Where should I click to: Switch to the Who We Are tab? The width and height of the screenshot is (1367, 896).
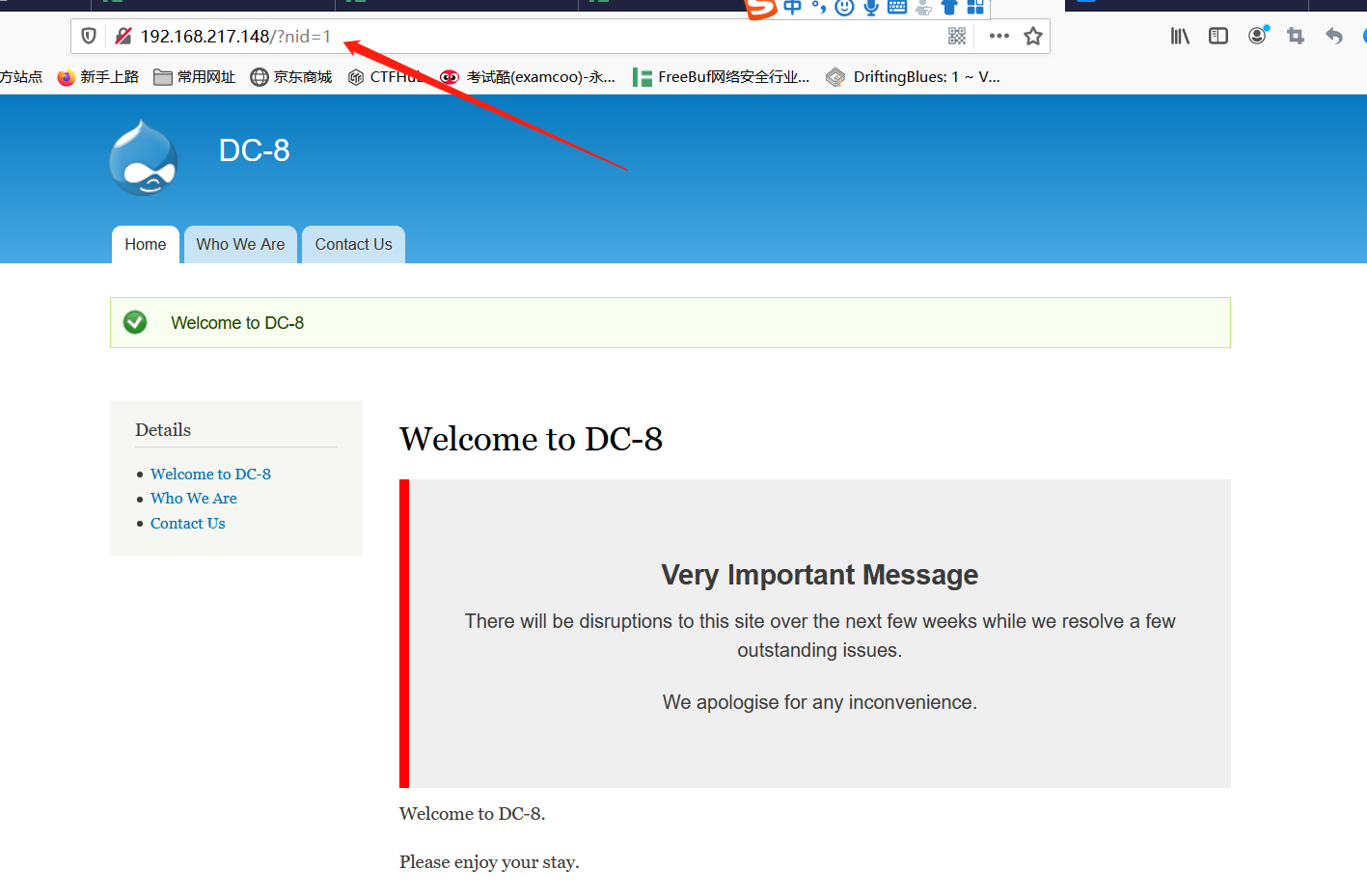point(240,244)
